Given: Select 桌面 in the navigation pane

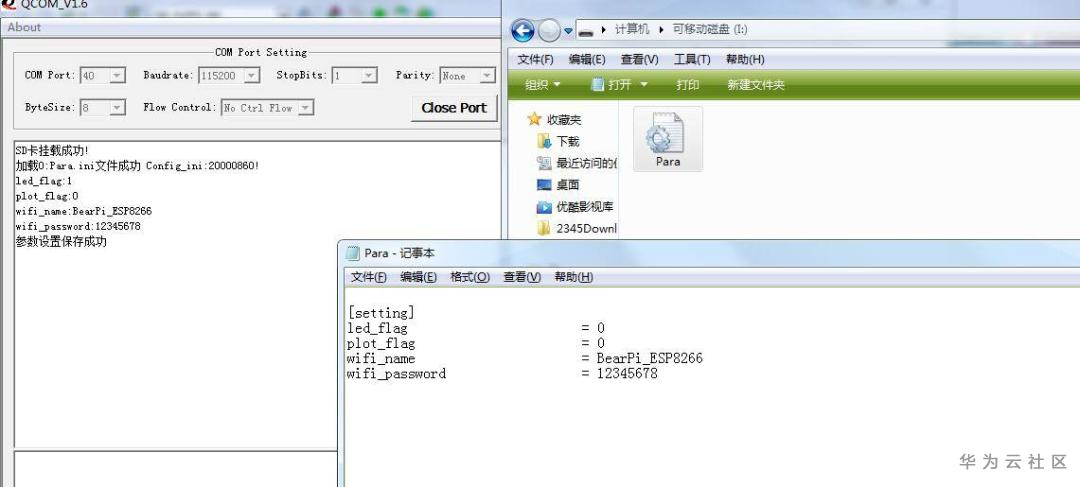Looking at the screenshot, I should tap(559, 185).
